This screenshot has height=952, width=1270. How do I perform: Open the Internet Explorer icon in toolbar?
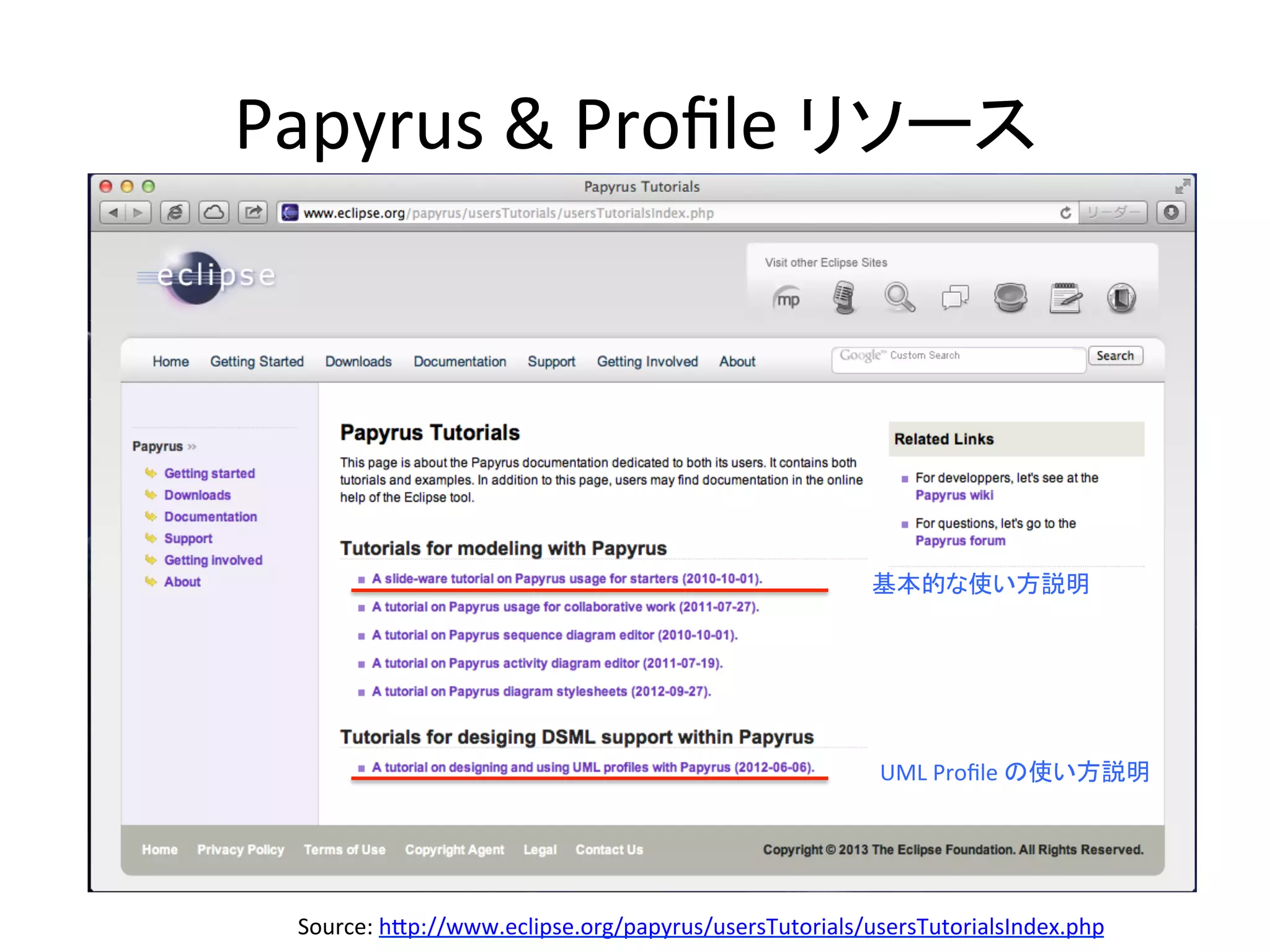pos(175,213)
